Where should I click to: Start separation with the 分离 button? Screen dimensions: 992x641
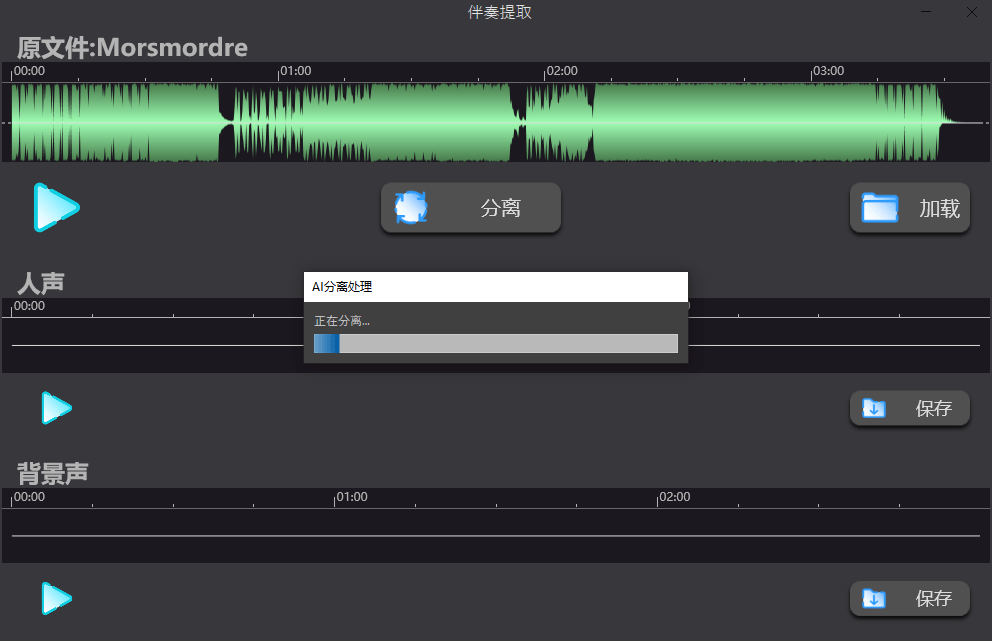(x=470, y=208)
